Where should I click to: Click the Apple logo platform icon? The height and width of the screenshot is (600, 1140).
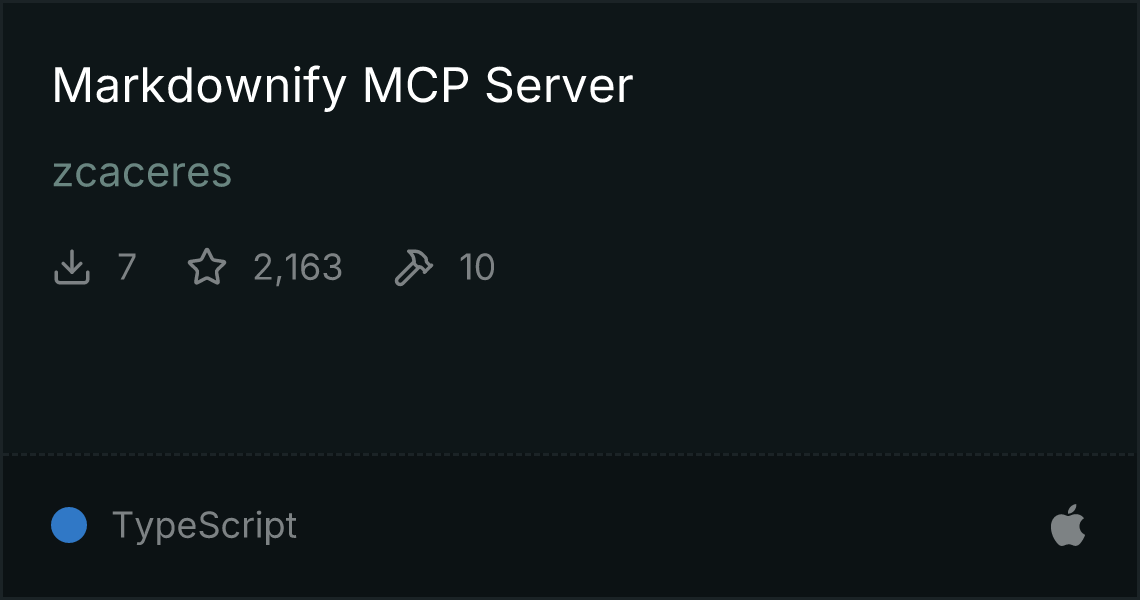pyautogui.click(x=1068, y=526)
